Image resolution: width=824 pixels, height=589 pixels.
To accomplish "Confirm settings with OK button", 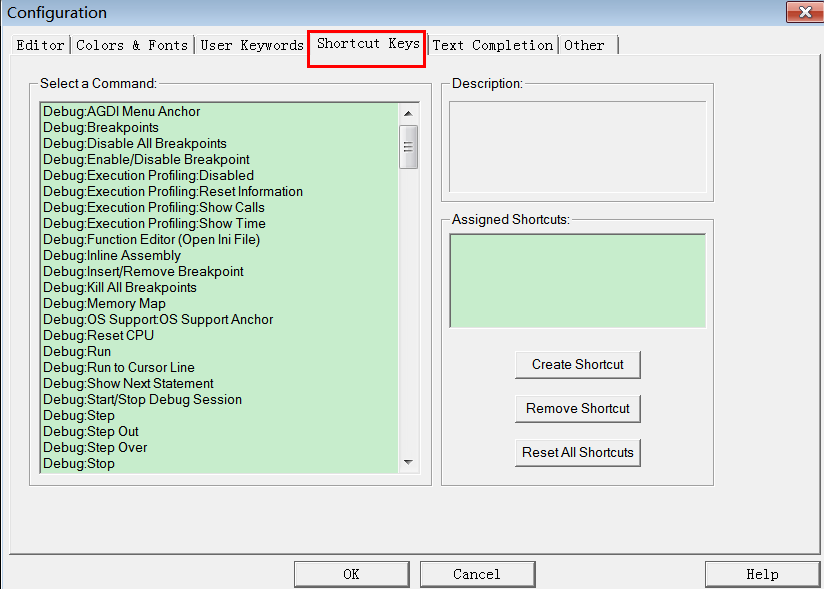I will click(x=351, y=573).
